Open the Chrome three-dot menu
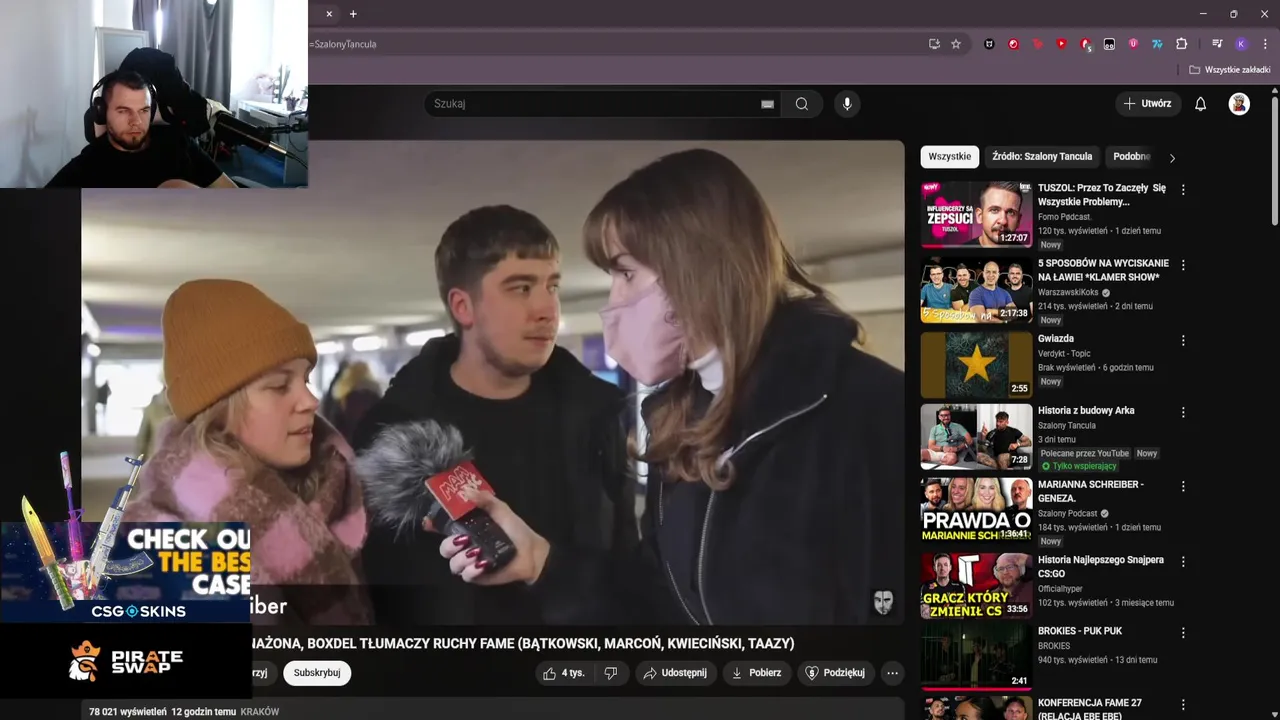The image size is (1280, 720). pos(1265,44)
